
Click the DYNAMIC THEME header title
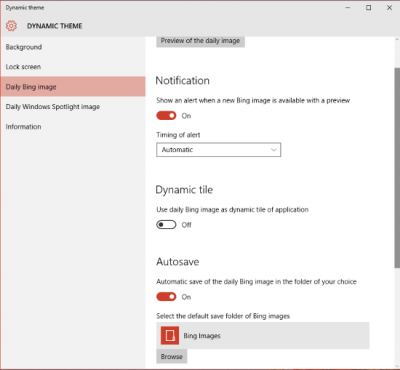pos(55,26)
